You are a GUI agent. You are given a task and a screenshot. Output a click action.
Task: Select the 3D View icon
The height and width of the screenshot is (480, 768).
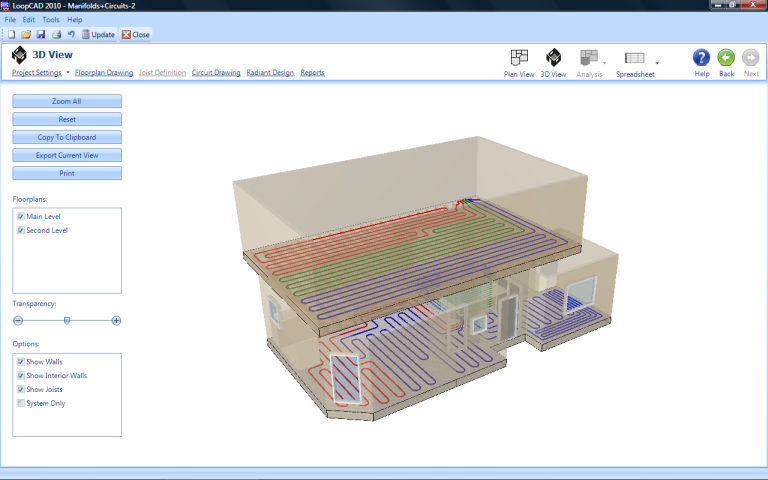click(553, 57)
